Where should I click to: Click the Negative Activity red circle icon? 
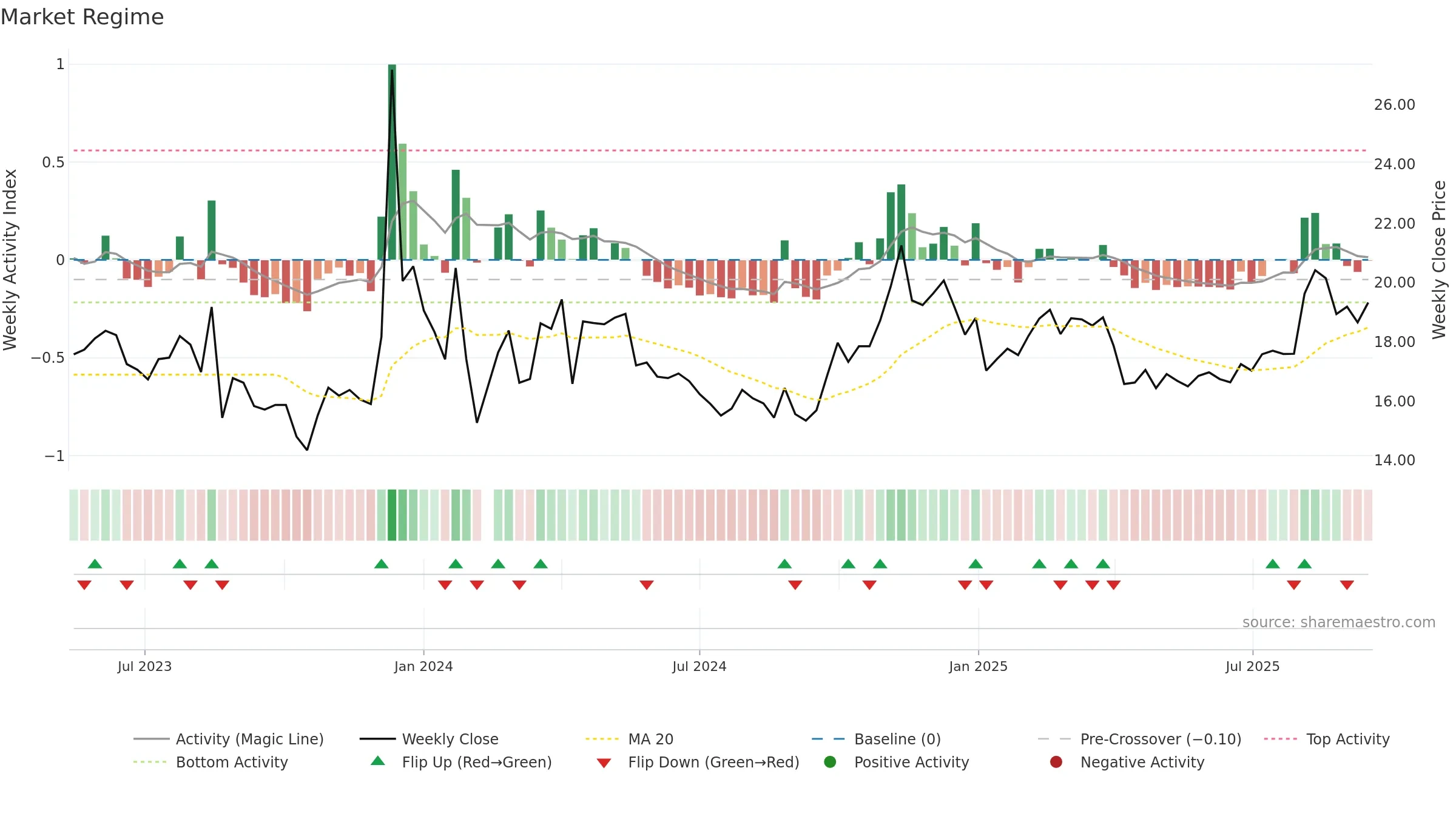pos(1056,762)
